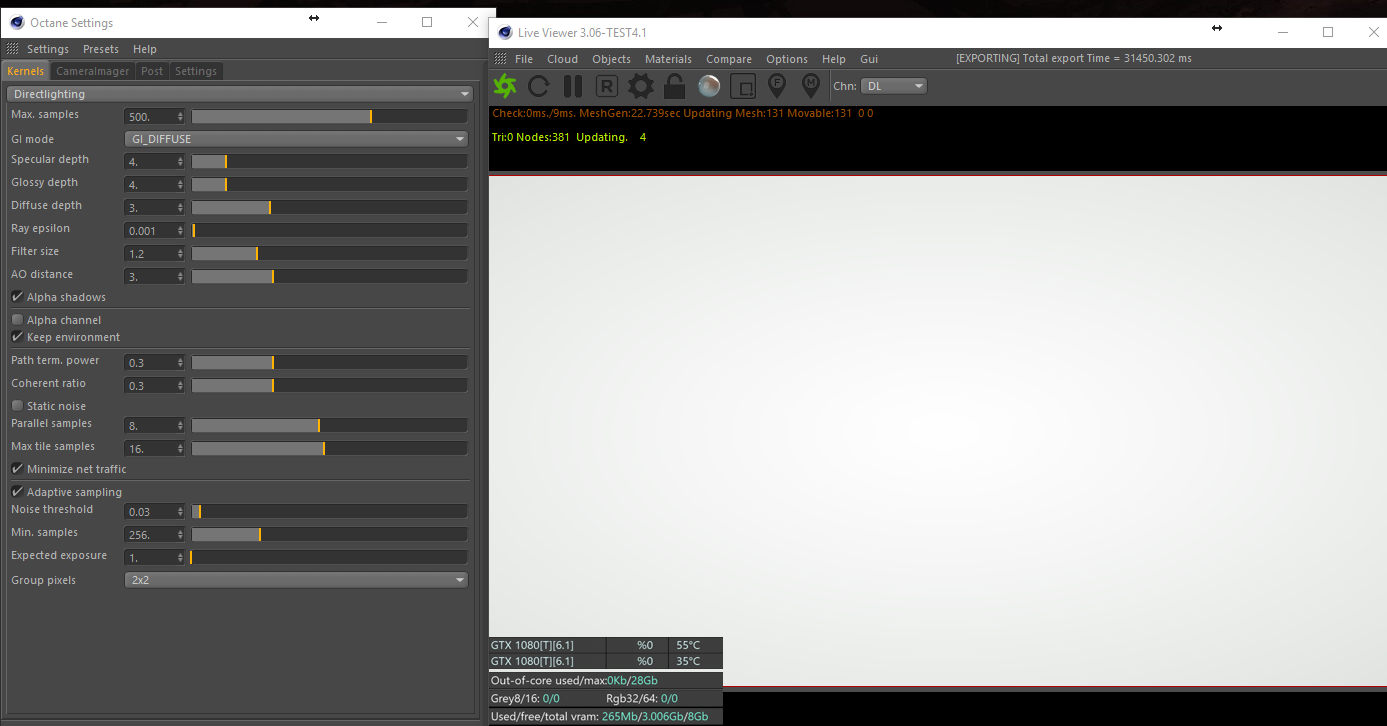Toggle the Alpha shadows checkbox
Viewport: 1387px width, 726px height.
pos(17,297)
